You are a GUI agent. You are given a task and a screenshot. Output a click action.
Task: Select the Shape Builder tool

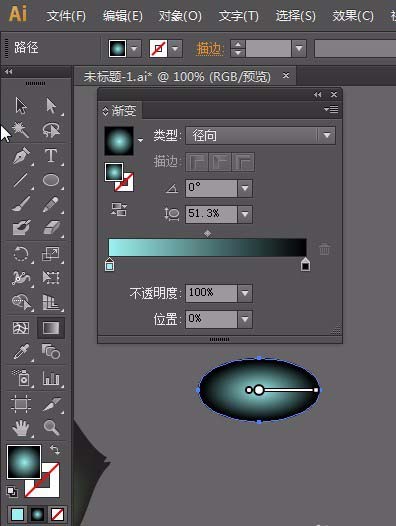pos(21,302)
